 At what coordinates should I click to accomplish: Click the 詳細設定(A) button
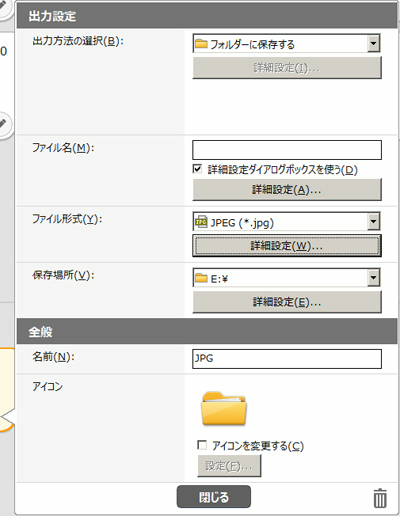[x=287, y=190]
